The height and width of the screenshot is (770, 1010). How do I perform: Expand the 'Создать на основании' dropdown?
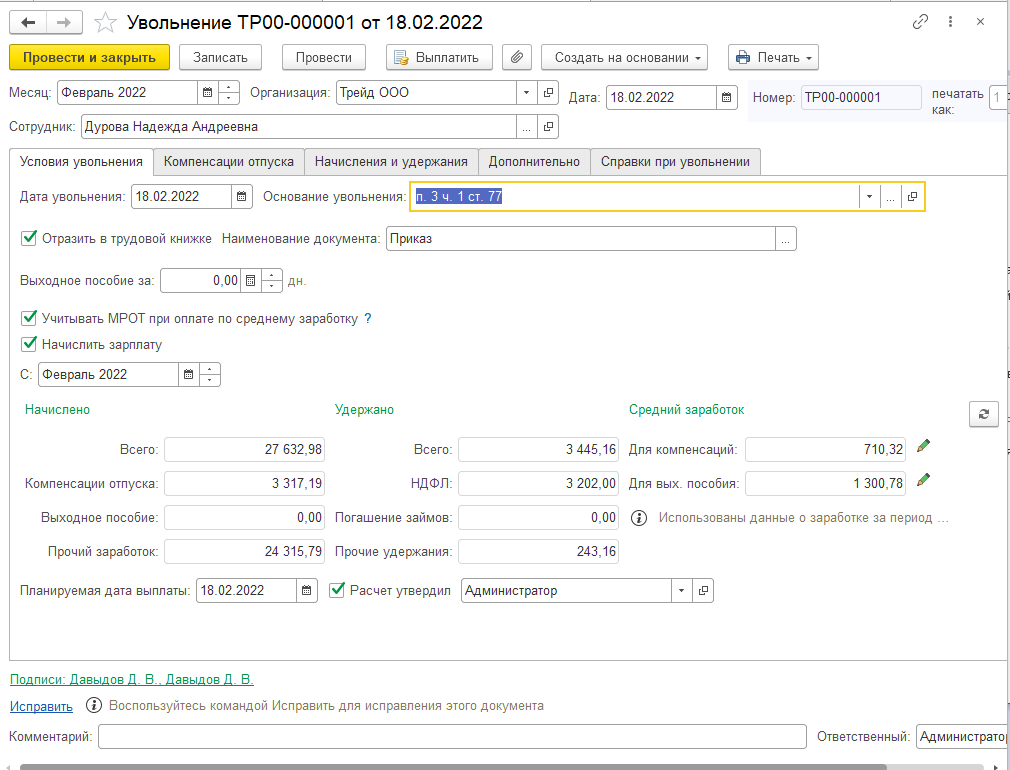pyautogui.click(x=624, y=57)
